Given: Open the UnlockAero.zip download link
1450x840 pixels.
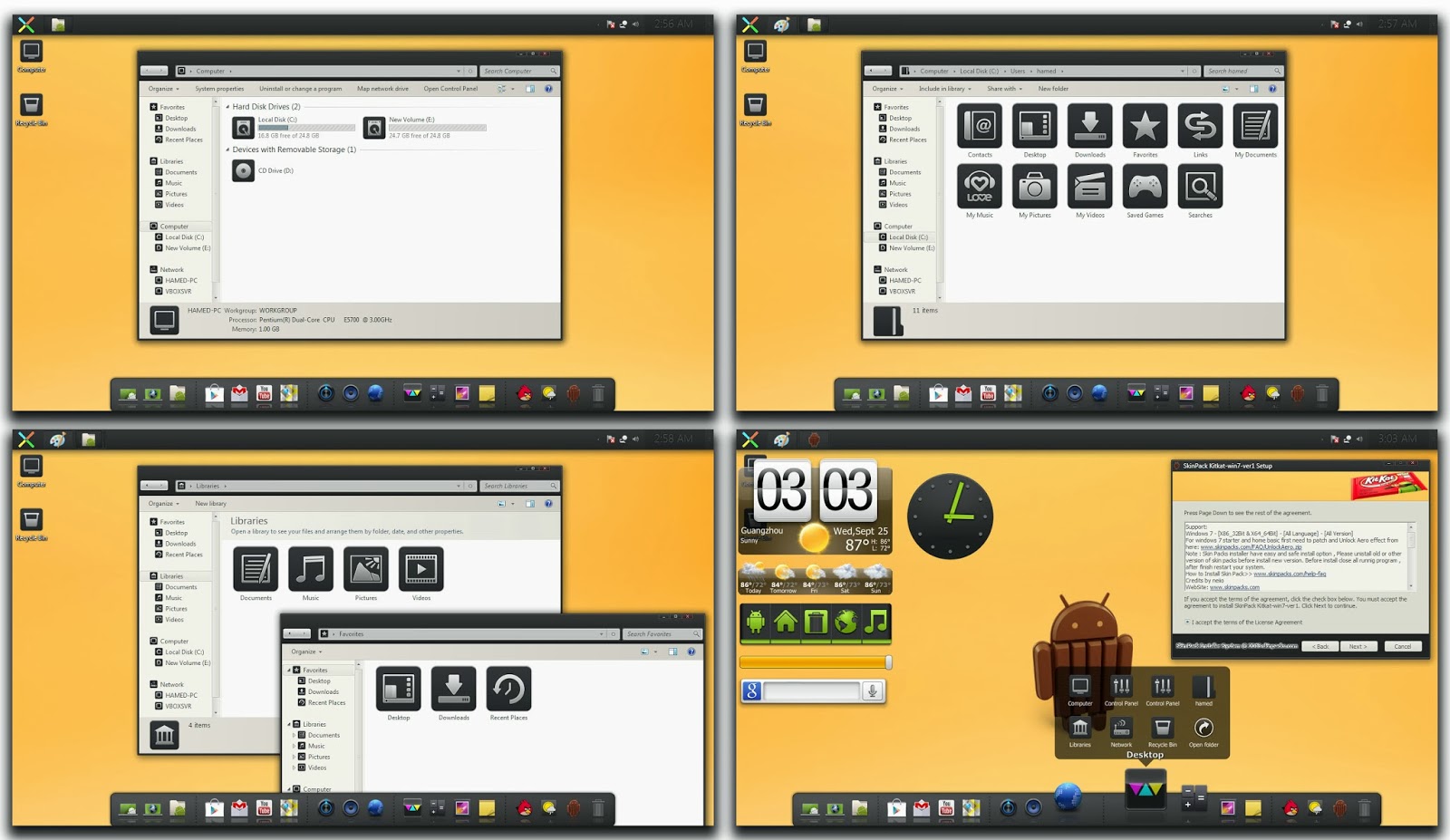Looking at the screenshot, I should [x=1252, y=547].
